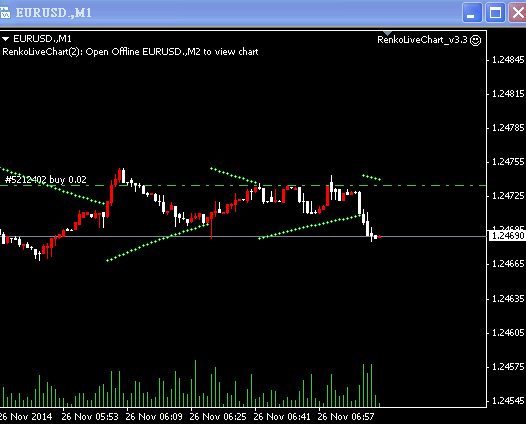Minimize the EURUSD chart window
The height and width of the screenshot is (424, 526).
(x=472, y=13)
